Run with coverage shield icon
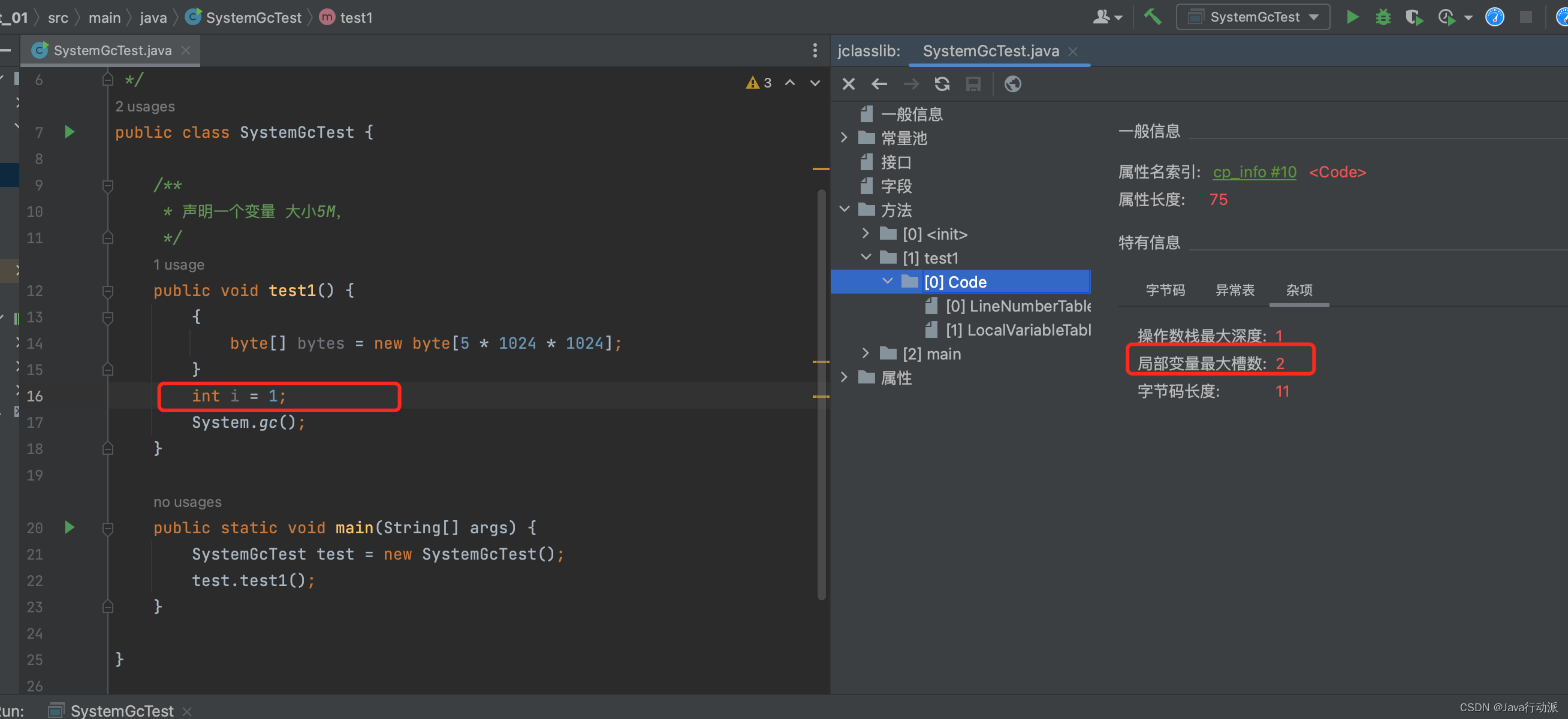This screenshot has height=719, width=1568. point(1414,17)
